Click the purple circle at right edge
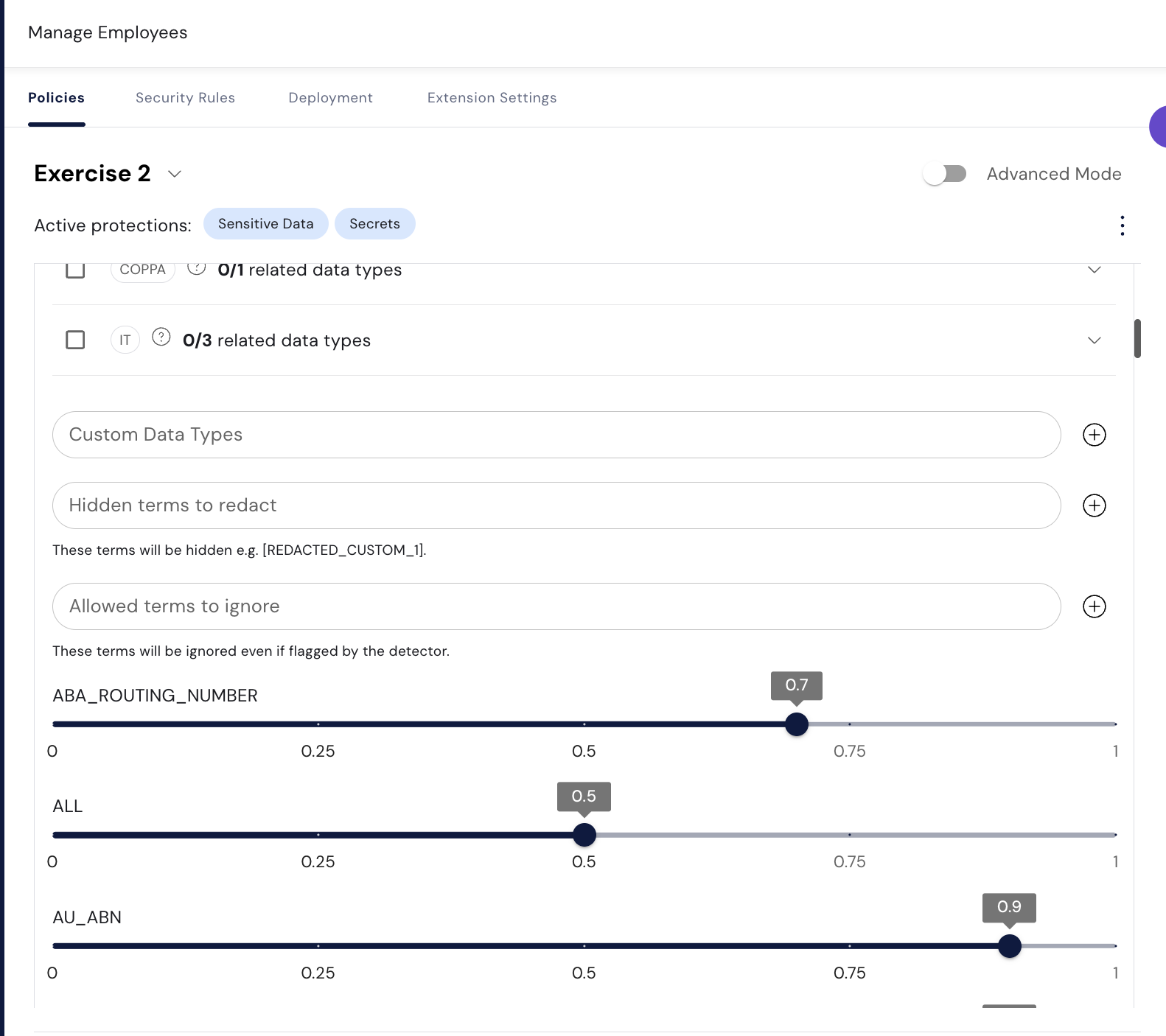 point(1159,127)
